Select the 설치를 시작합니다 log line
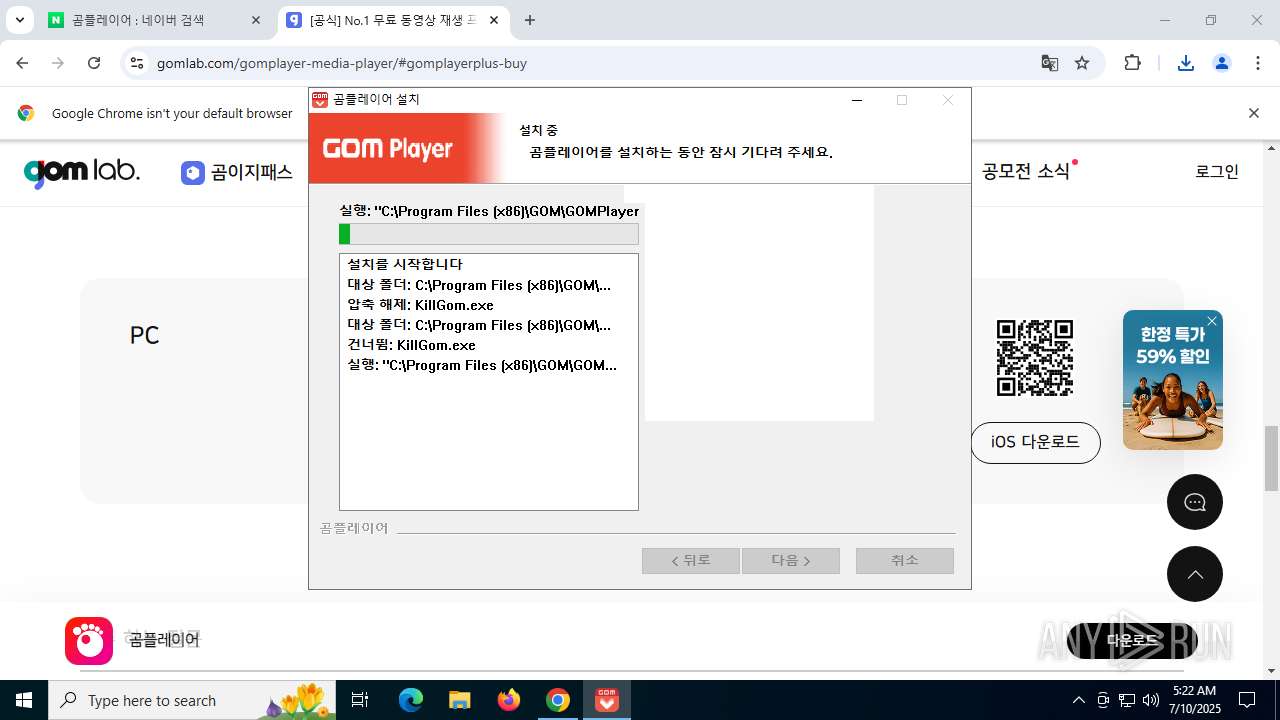 tap(405, 264)
